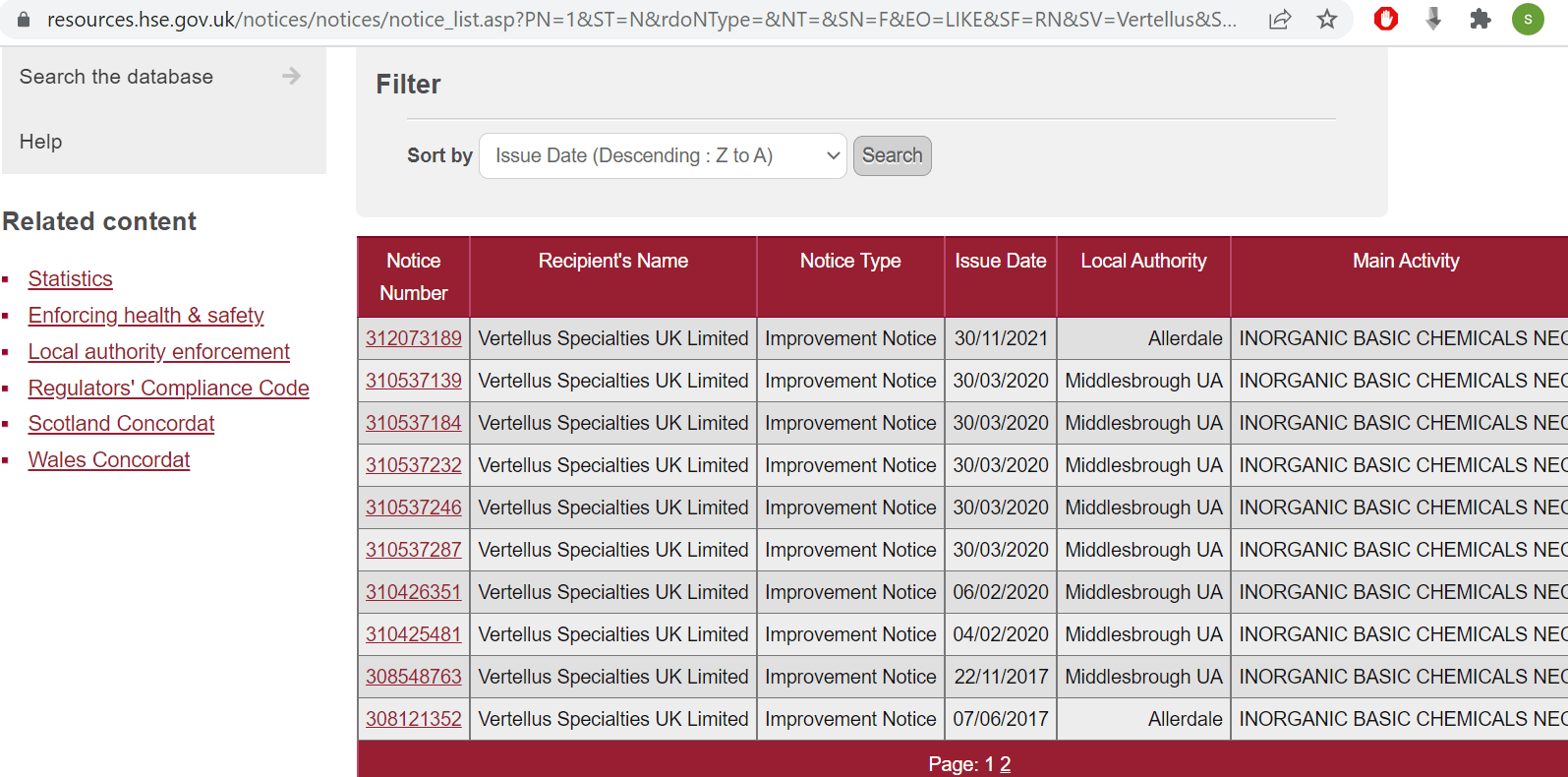Click the issue date 06/02/2020

pyautogui.click(x=1001, y=592)
